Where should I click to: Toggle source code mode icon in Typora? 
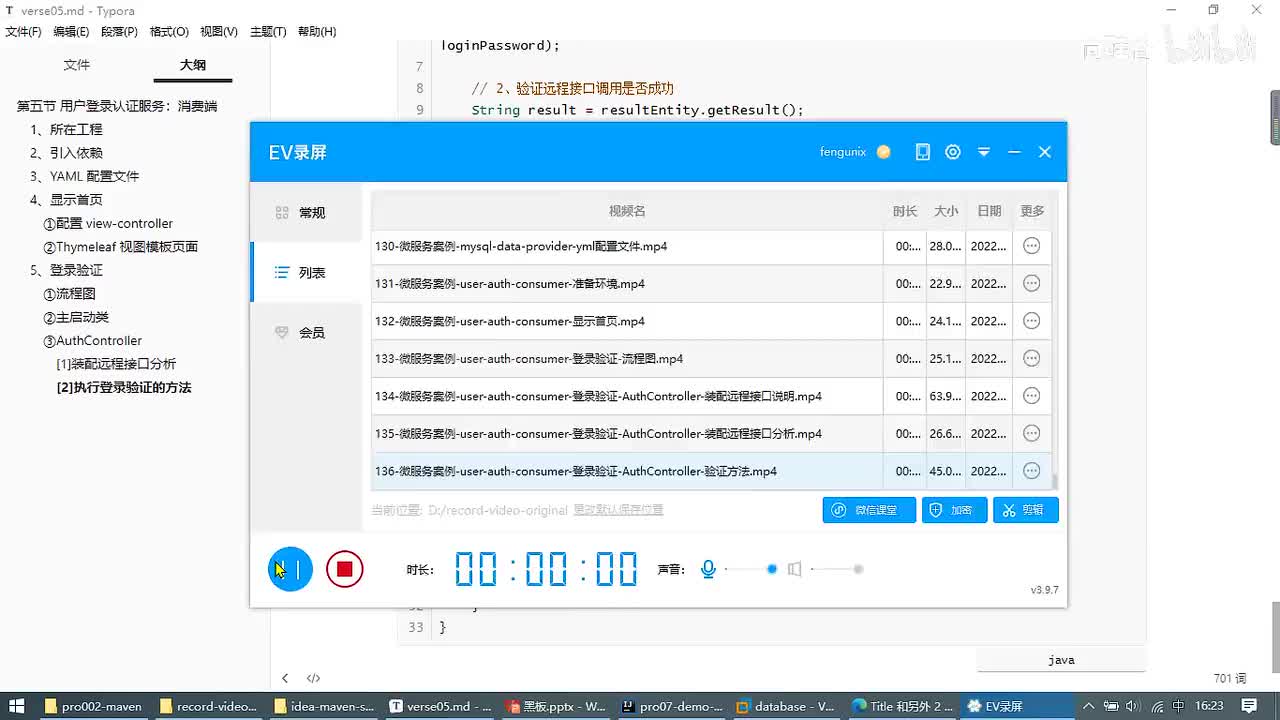(313, 678)
